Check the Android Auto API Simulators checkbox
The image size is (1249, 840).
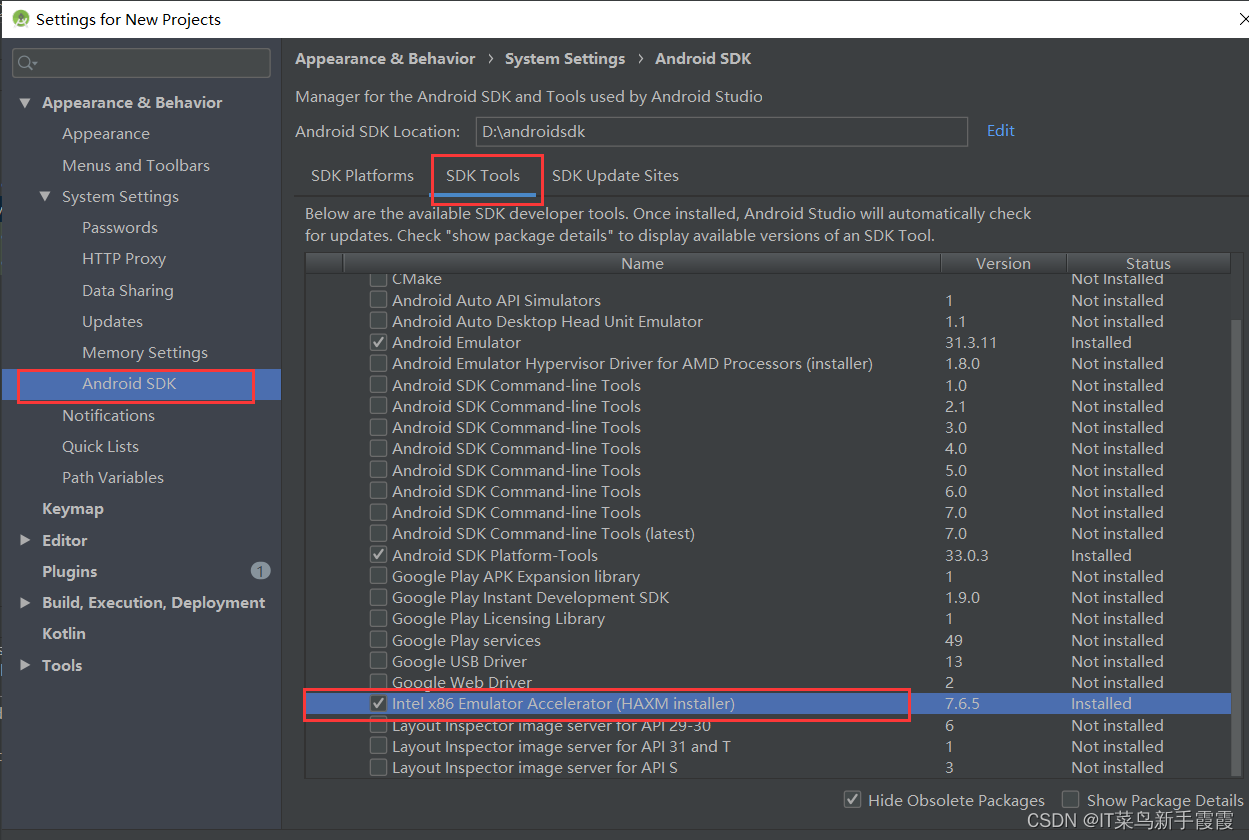[378, 300]
